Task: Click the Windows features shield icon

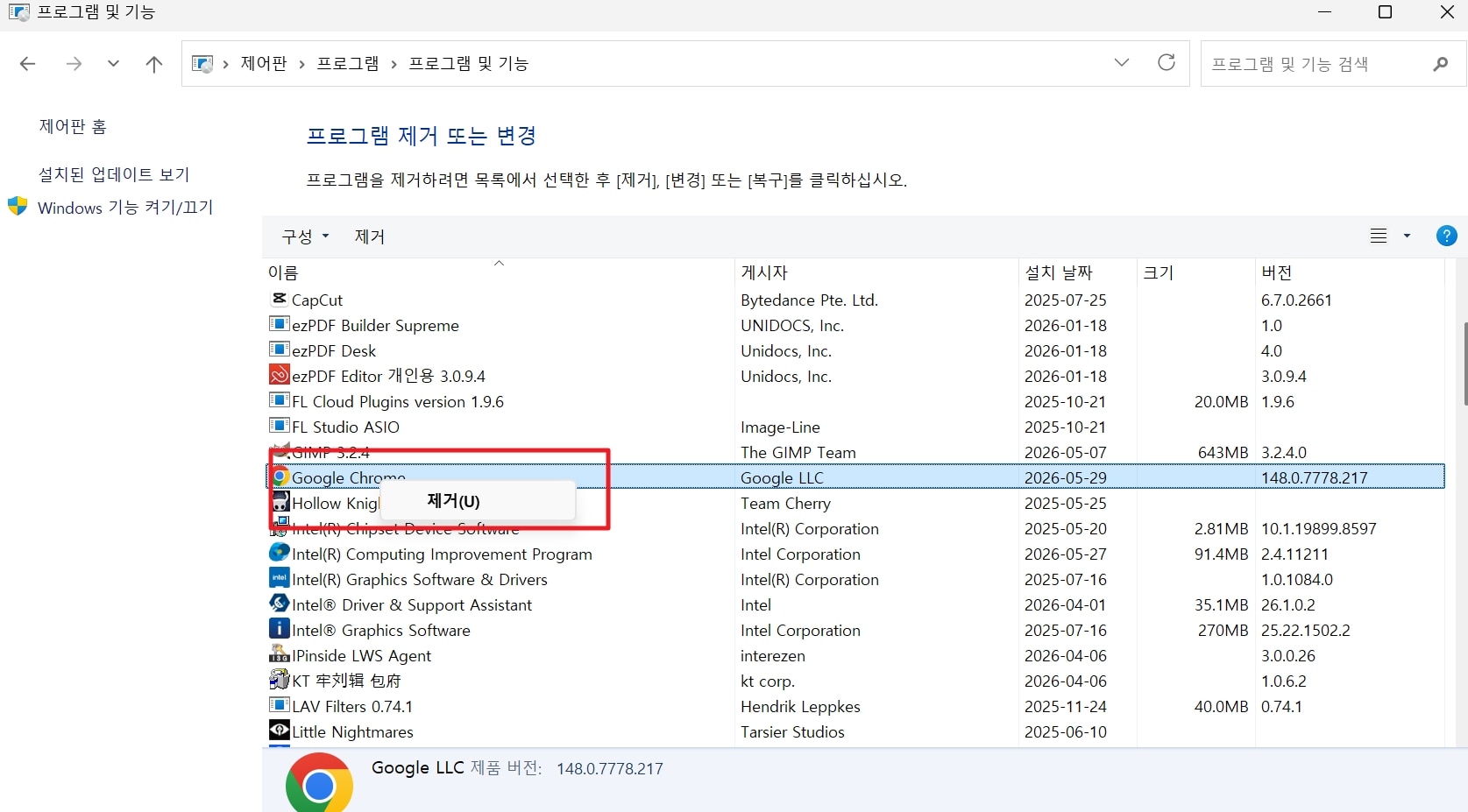Action: click(18, 207)
